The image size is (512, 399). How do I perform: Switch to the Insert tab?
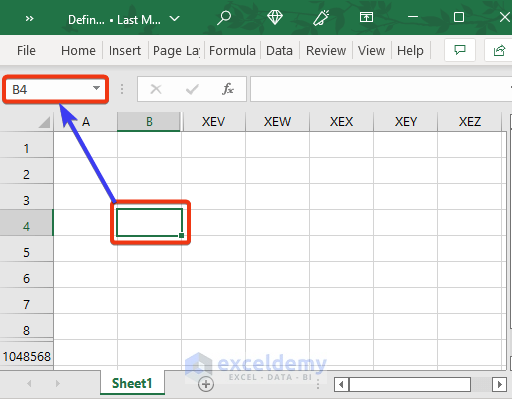point(125,51)
